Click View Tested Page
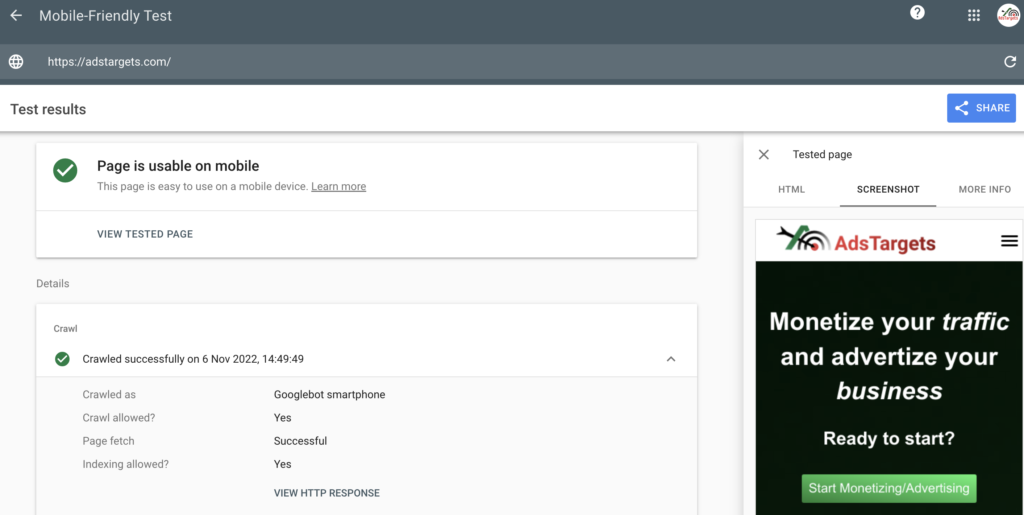Viewport: 1024px width, 515px height. coord(145,234)
